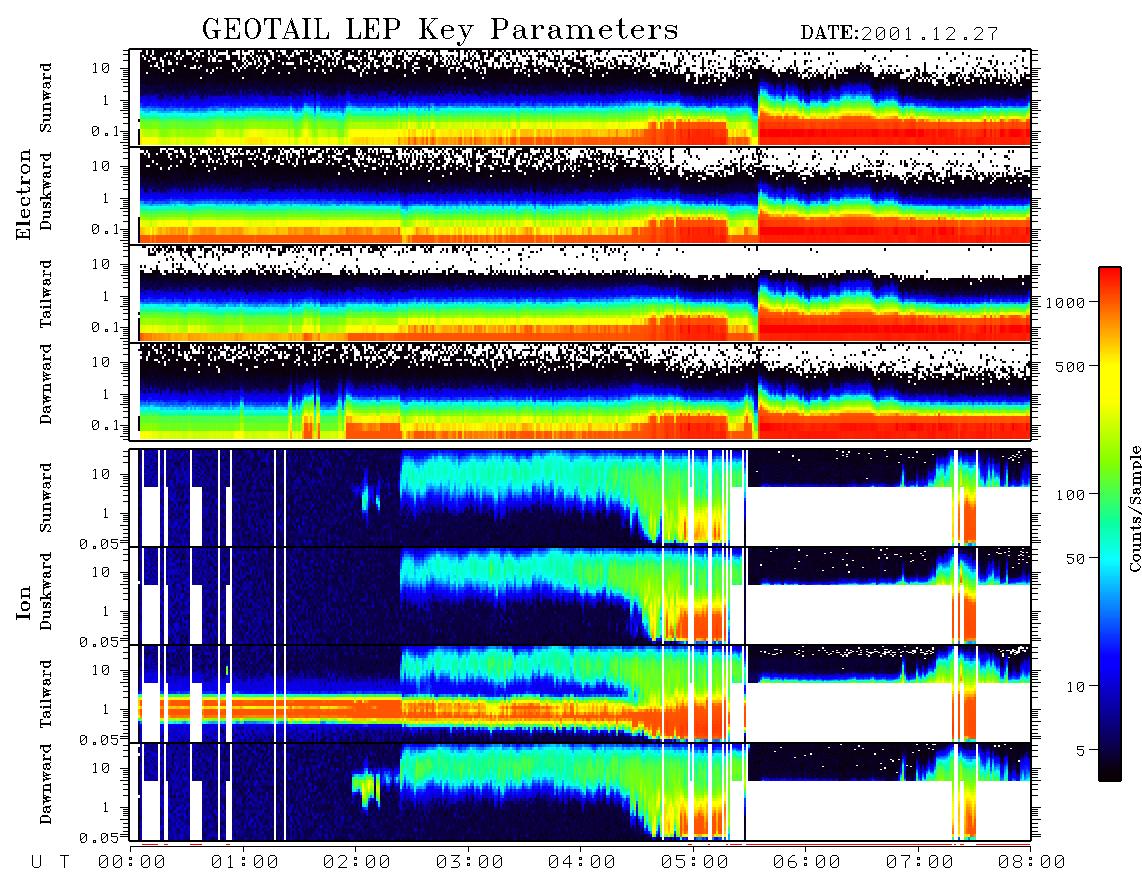Click the Electron Tailward spectrogram panel
Screen dimensions: 1142x880
pos(580,294)
